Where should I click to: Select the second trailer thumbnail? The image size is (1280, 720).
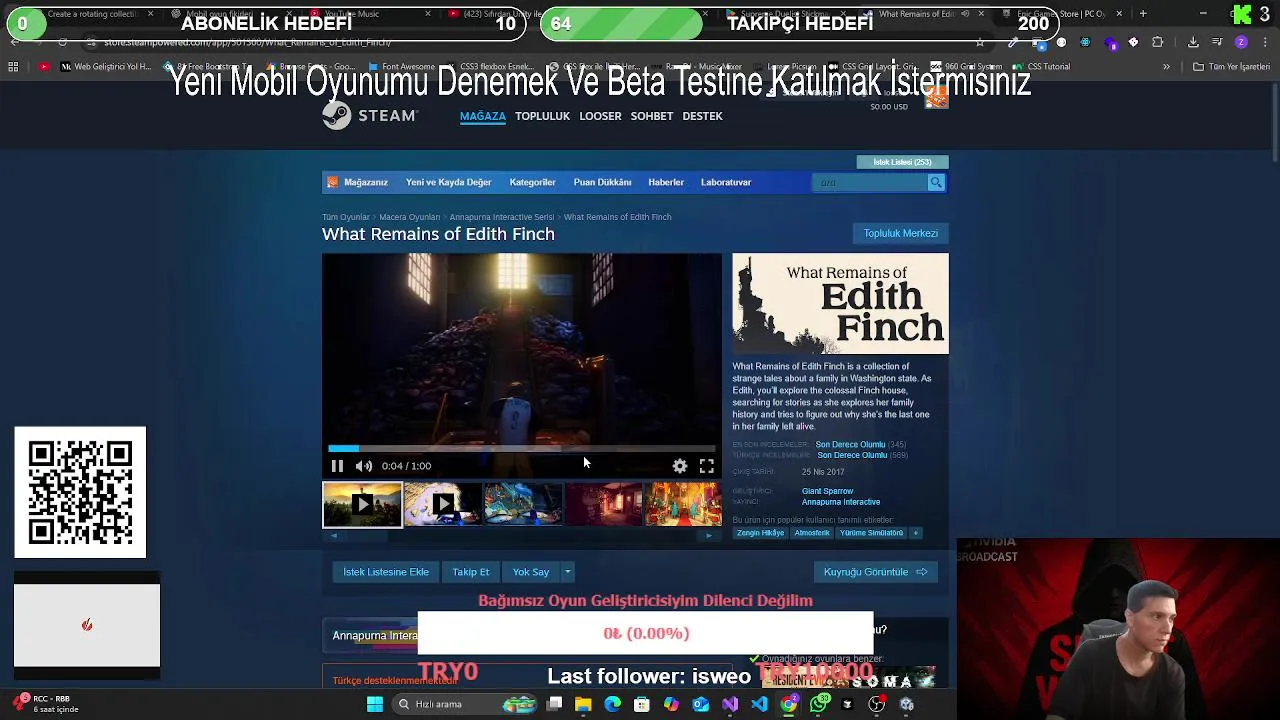point(443,504)
